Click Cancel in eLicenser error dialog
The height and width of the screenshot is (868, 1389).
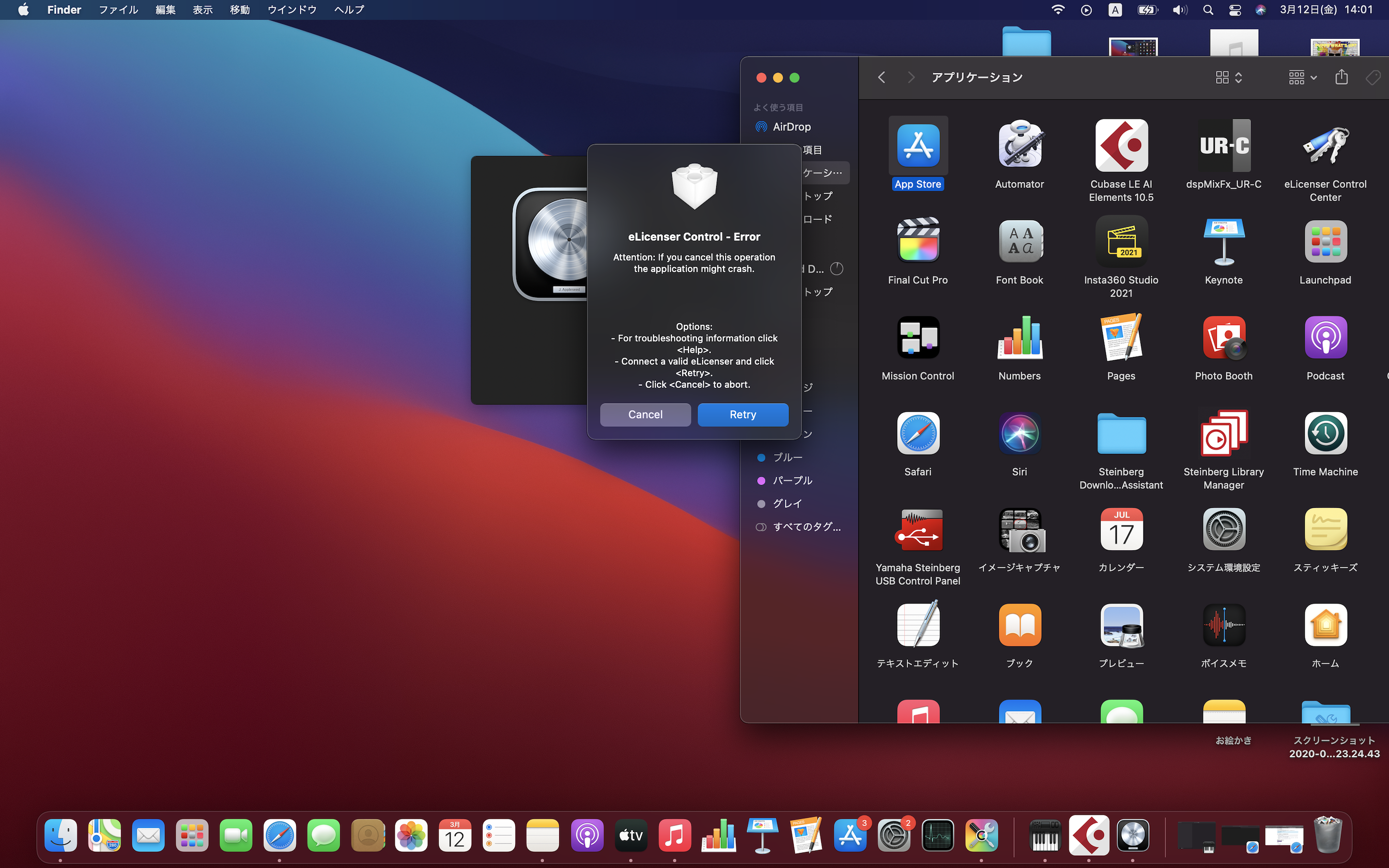coord(645,414)
